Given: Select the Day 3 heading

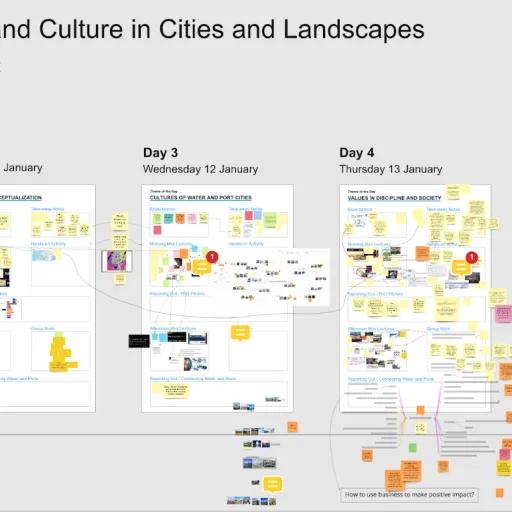Looking at the screenshot, I should coord(160,153).
